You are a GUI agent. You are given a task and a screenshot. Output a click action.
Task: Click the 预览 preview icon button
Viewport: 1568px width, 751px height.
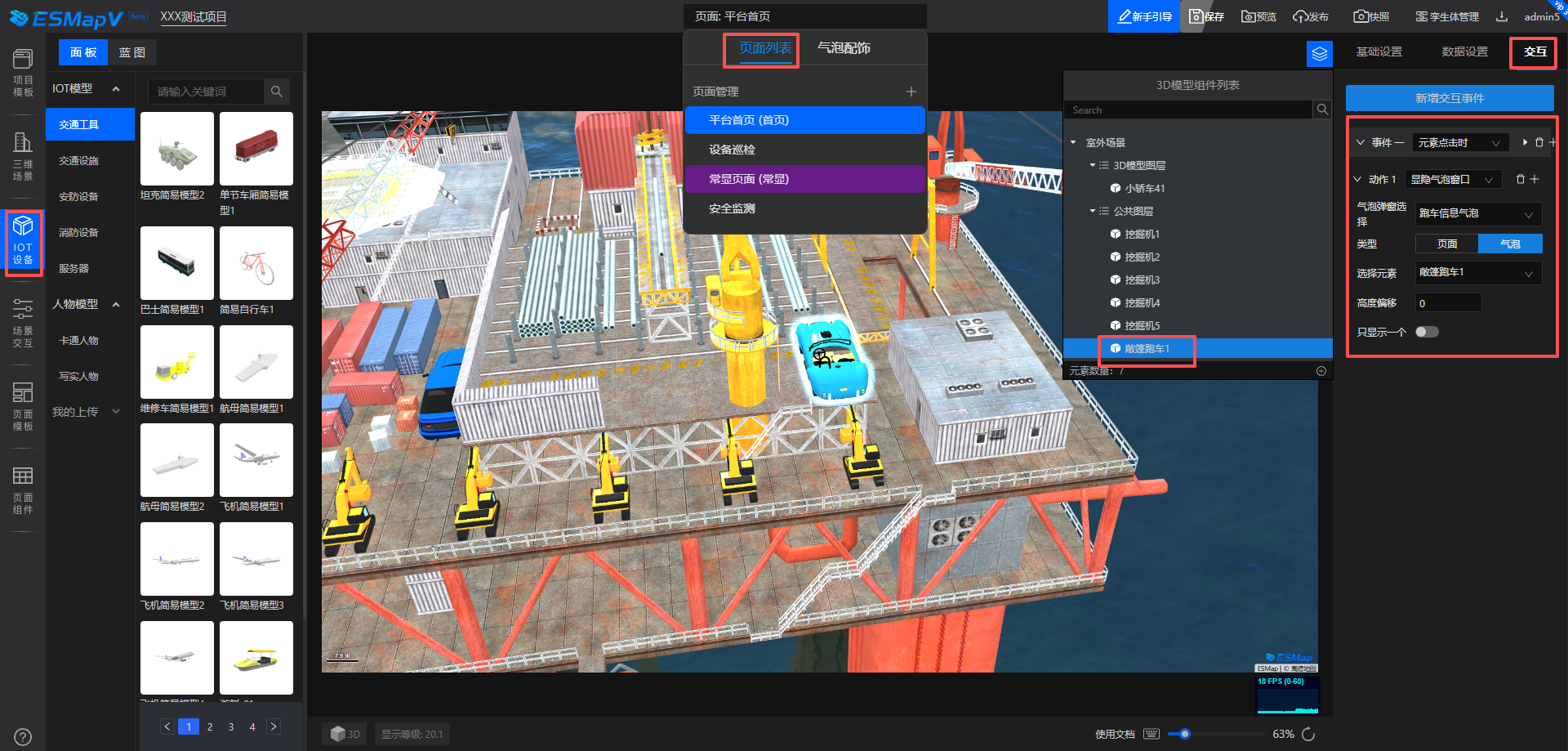pos(1258,16)
